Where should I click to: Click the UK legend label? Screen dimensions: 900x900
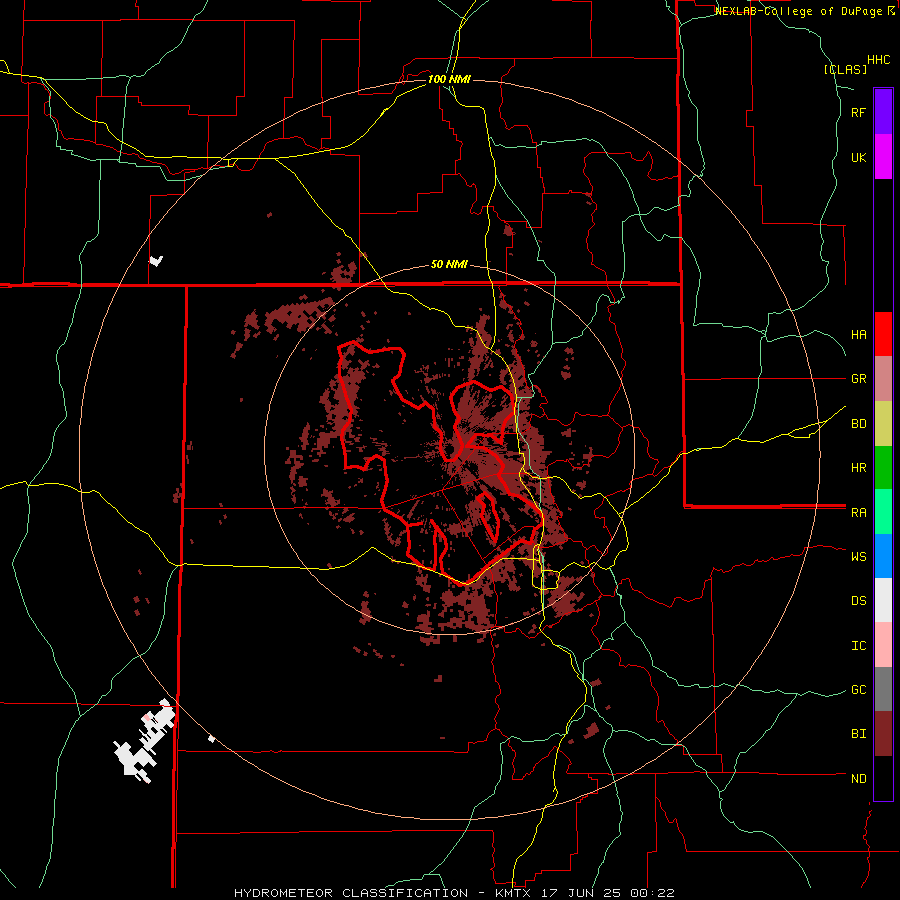pyautogui.click(x=859, y=157)
